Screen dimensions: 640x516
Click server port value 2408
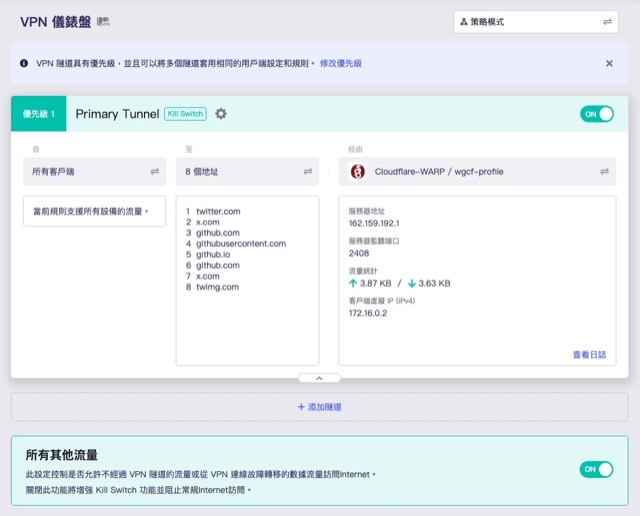click(359, 253)
